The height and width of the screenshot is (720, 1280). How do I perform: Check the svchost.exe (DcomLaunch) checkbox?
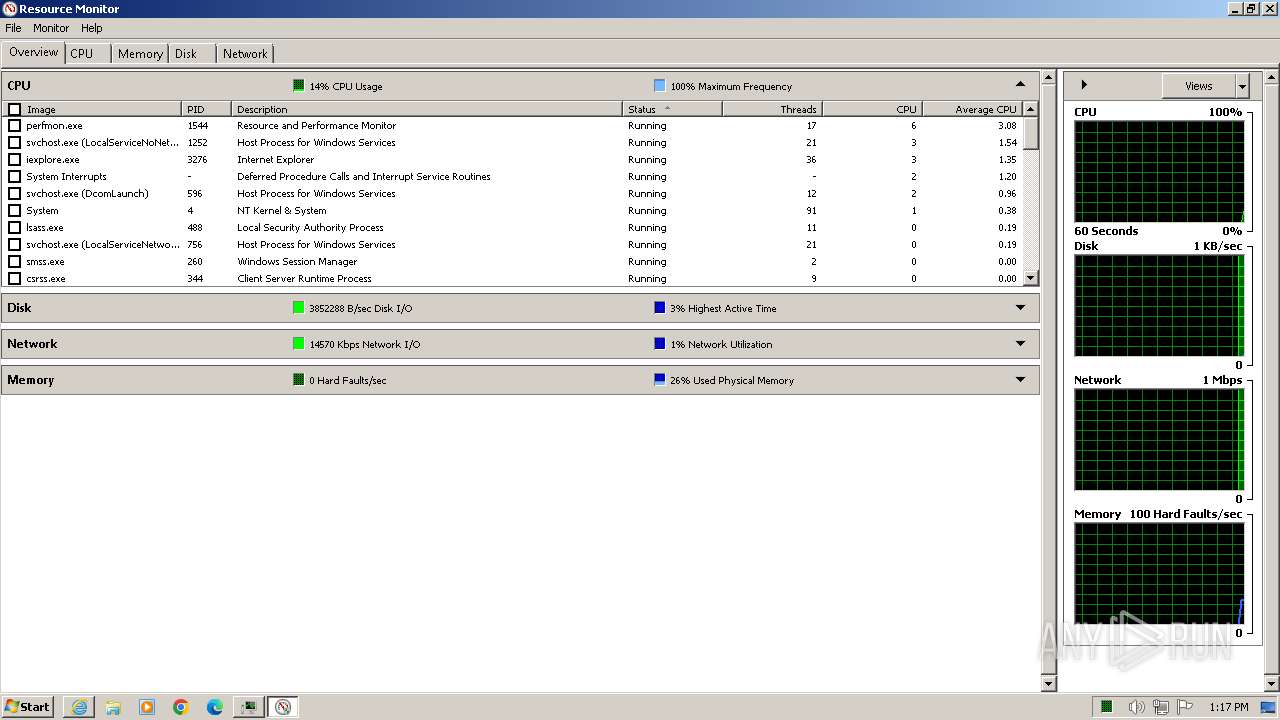[x=14, y=194]
